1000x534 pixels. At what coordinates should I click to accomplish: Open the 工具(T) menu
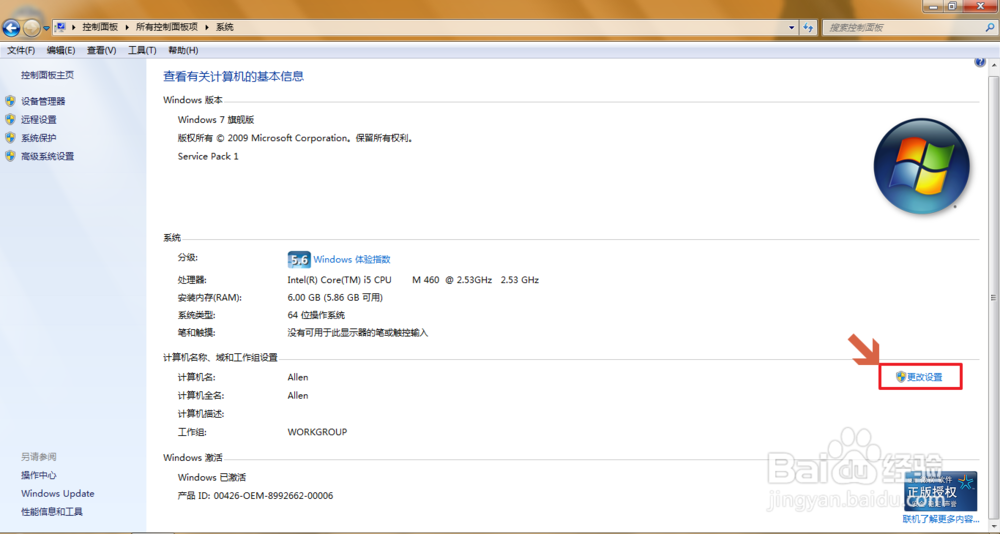pyautogui.click(x=142, y=50)
